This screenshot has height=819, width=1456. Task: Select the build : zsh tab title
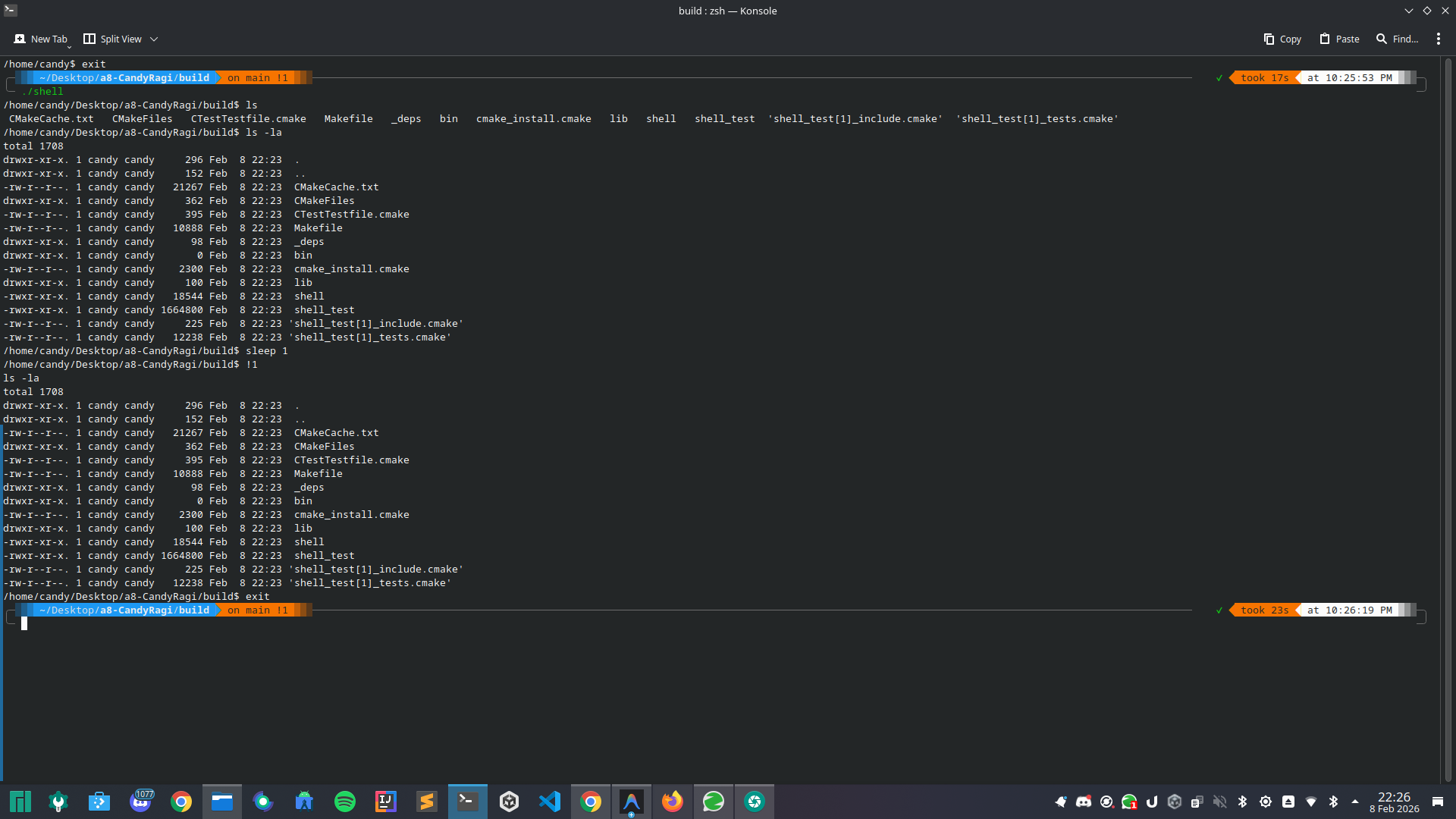(727, 11)
